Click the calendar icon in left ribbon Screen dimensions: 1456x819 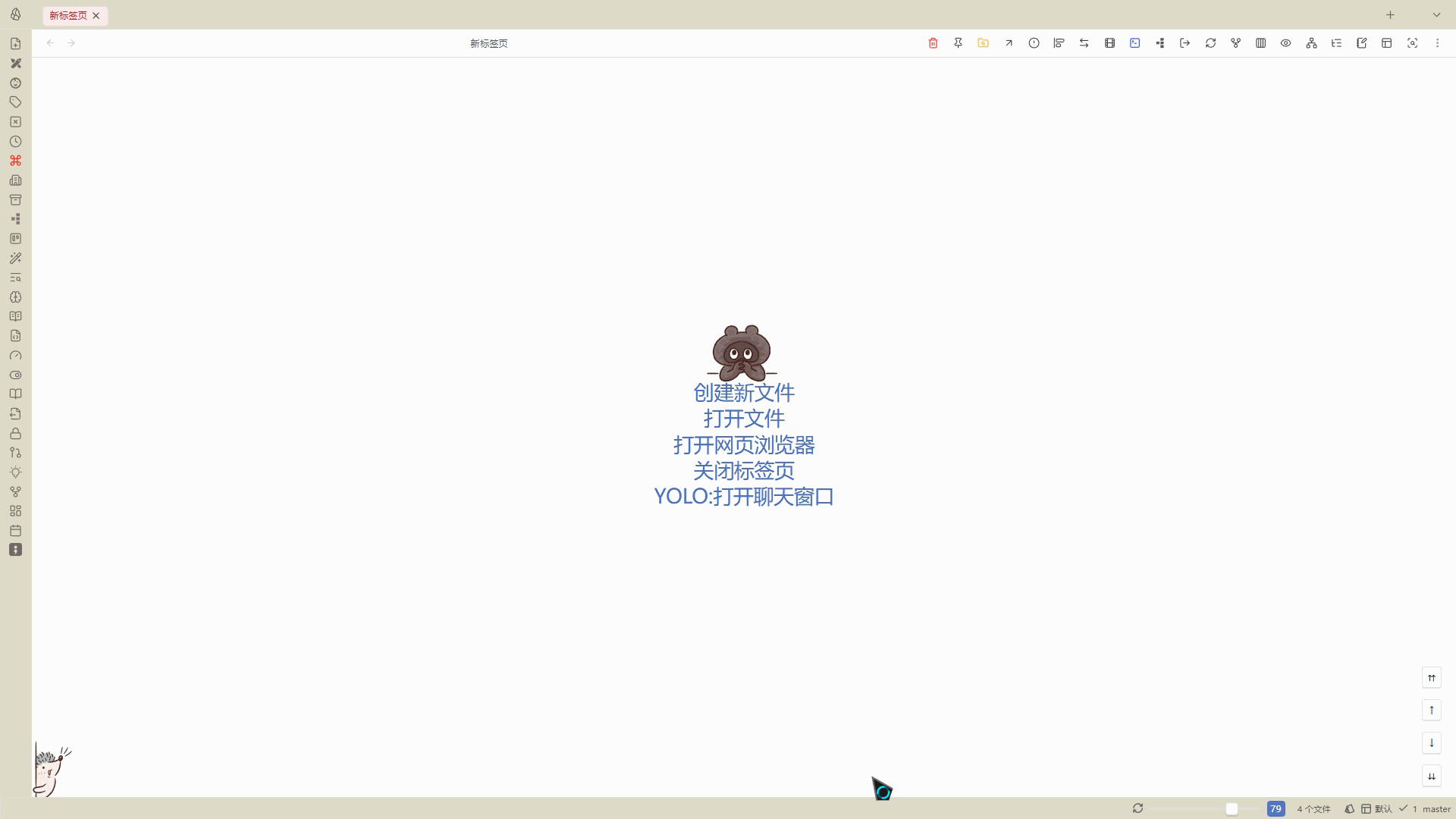pyautogui.click(x=15, y=530)
